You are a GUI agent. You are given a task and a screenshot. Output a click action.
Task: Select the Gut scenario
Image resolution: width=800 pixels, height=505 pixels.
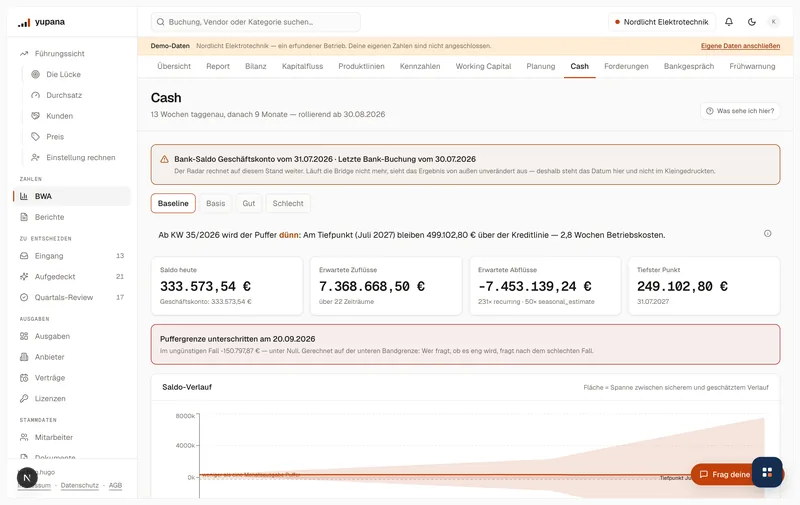248,204
